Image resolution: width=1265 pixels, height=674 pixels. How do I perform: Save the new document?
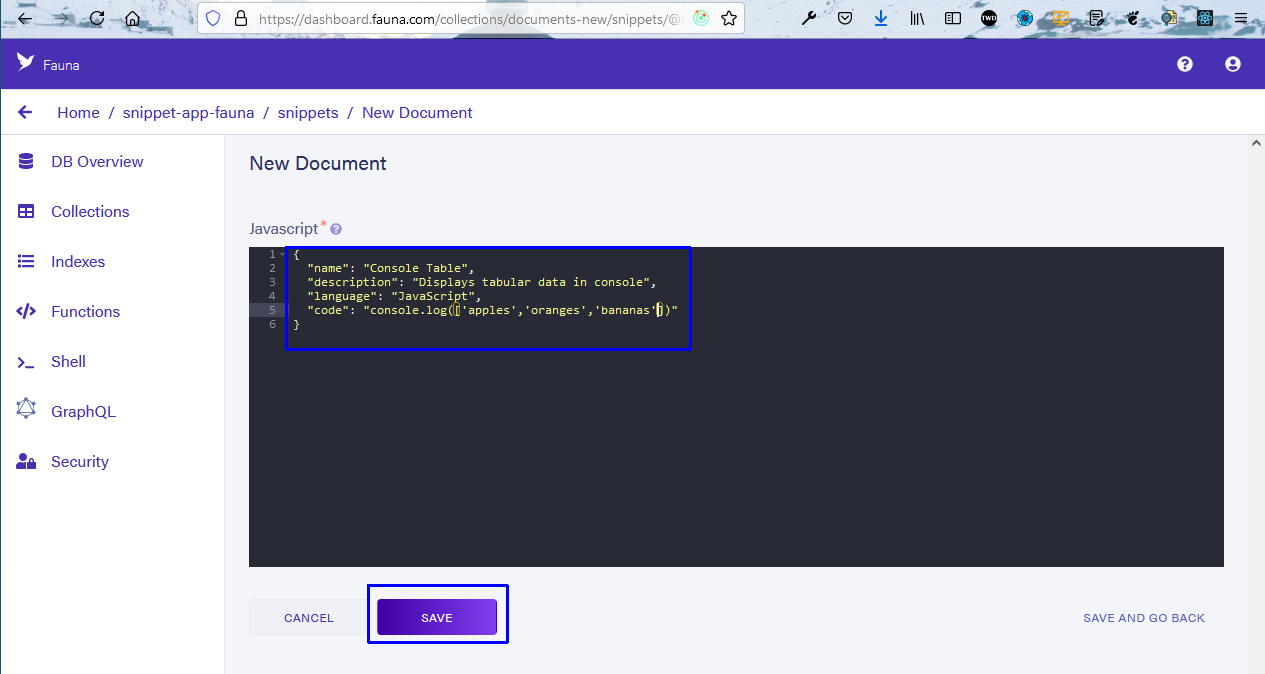pos(437,618)
